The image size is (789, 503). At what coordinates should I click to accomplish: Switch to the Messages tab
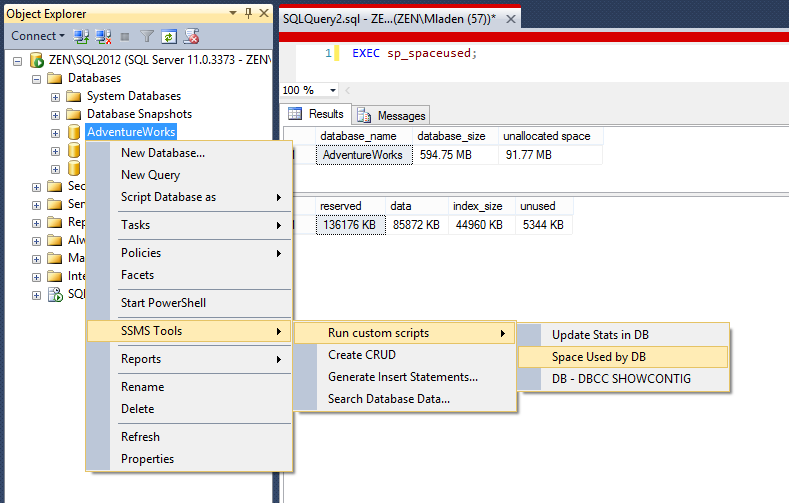click(x=391, y=116)
